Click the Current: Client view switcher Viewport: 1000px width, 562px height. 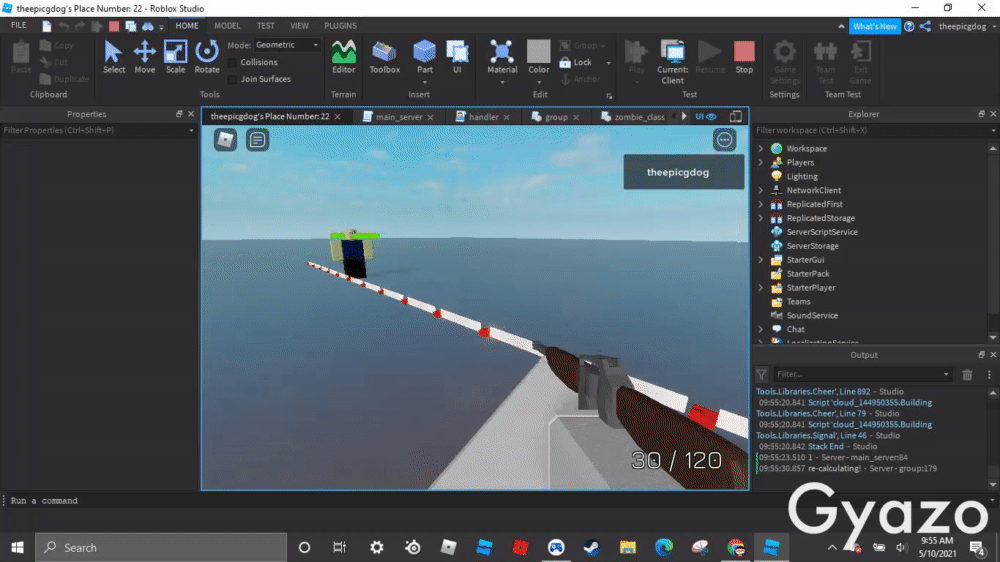(x=672, y=62)
